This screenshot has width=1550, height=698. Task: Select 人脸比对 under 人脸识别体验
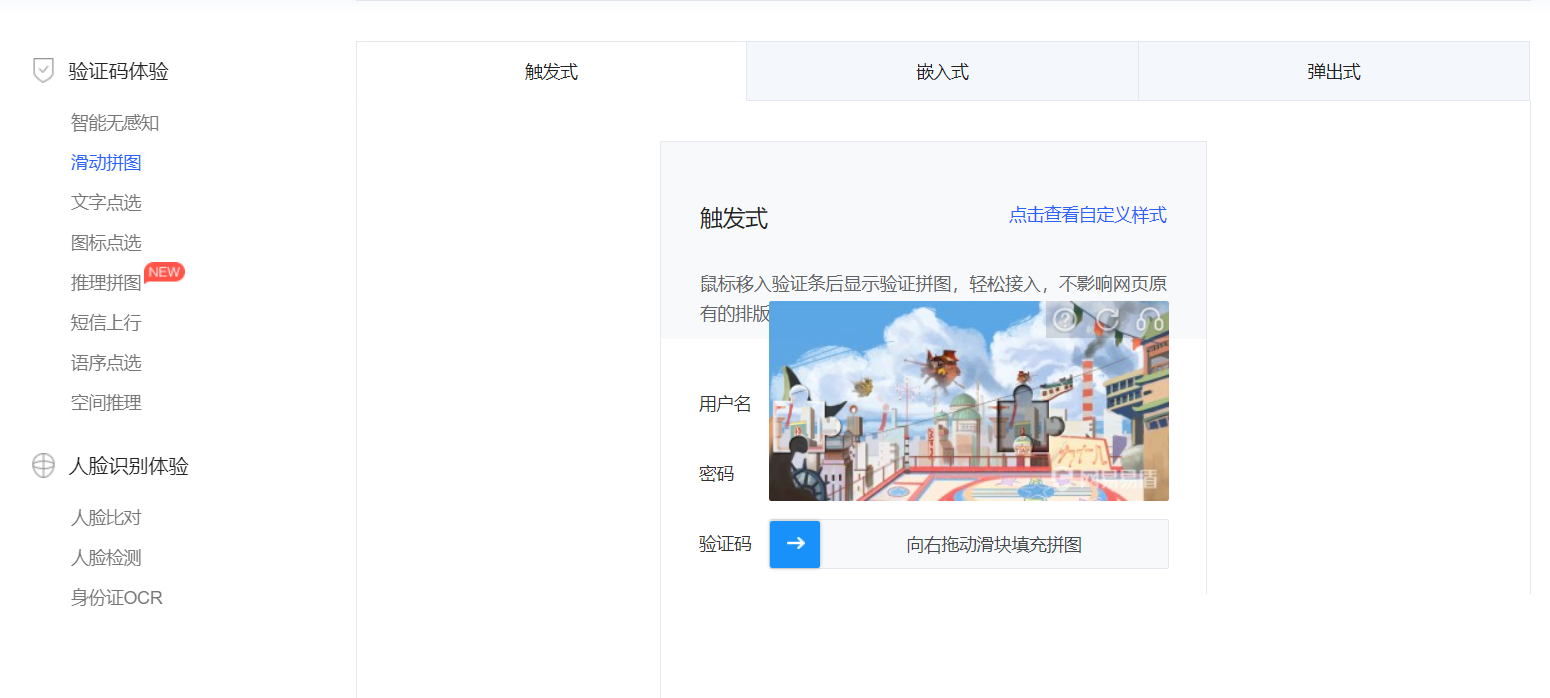[x=106, y=517]
